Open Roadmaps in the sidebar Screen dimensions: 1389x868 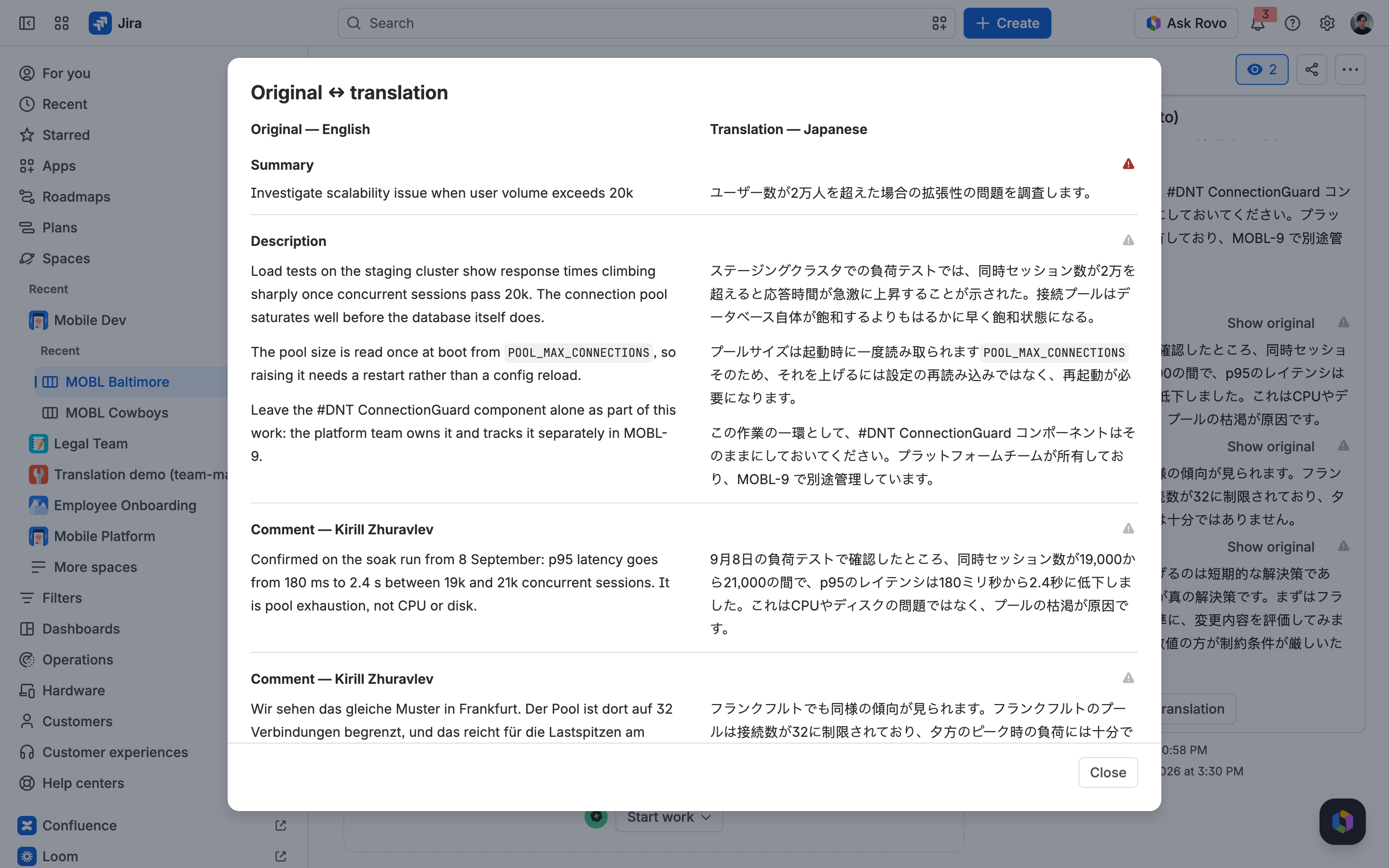76,197
